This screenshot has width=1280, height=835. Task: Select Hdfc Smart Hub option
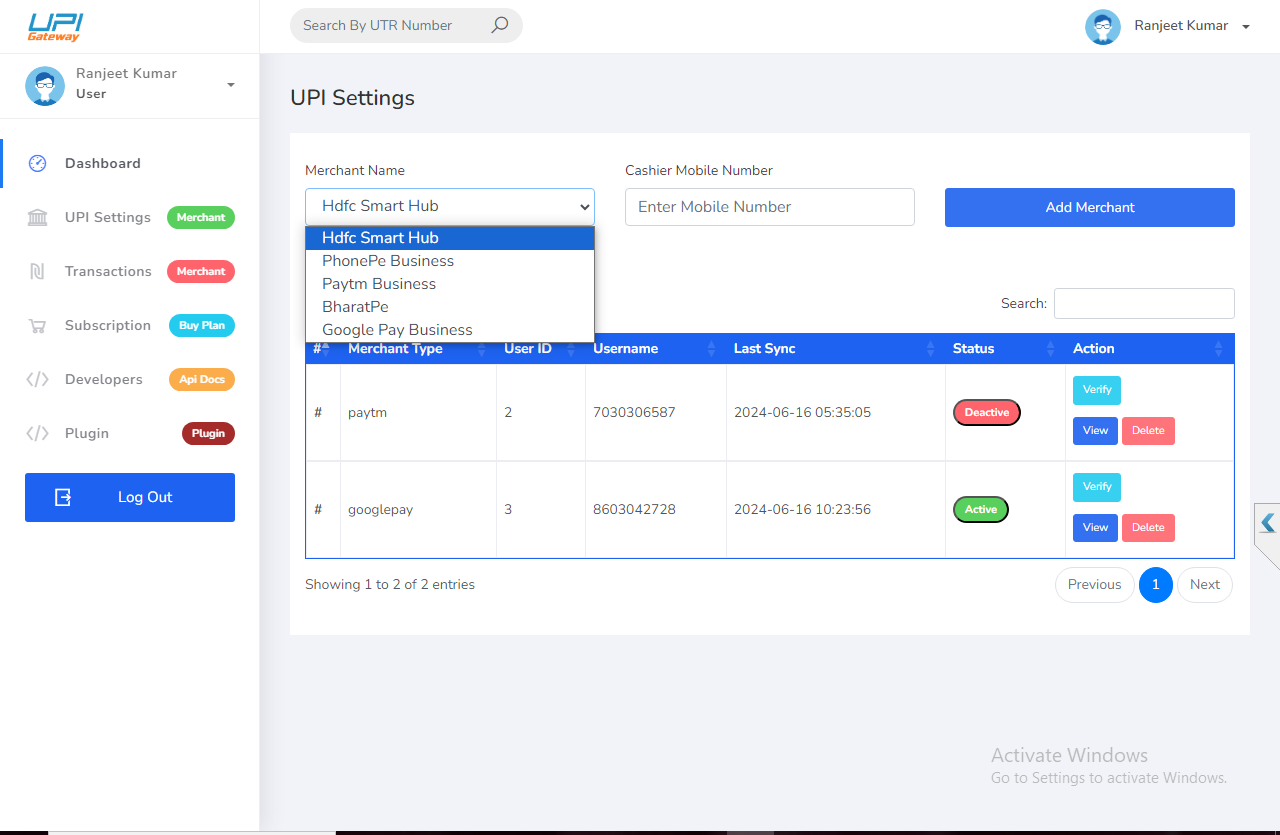pyautogui.click(x=450, y=238)
